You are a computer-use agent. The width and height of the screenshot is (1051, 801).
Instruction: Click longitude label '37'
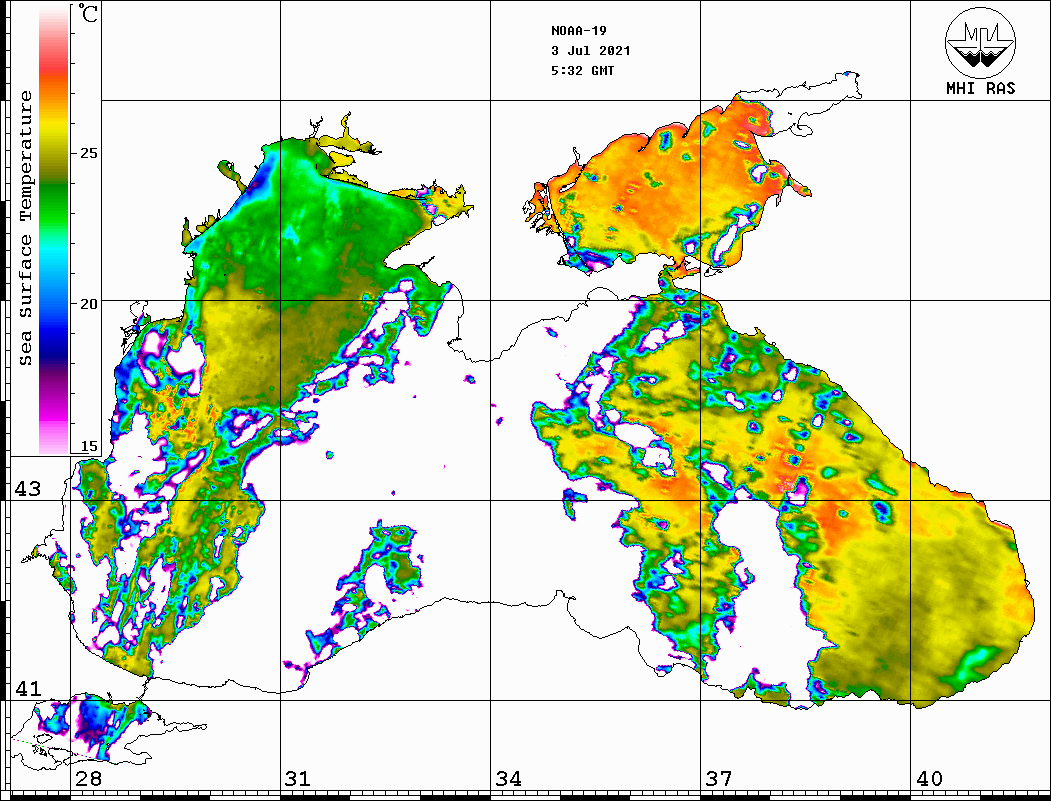[x=719, y=779]
